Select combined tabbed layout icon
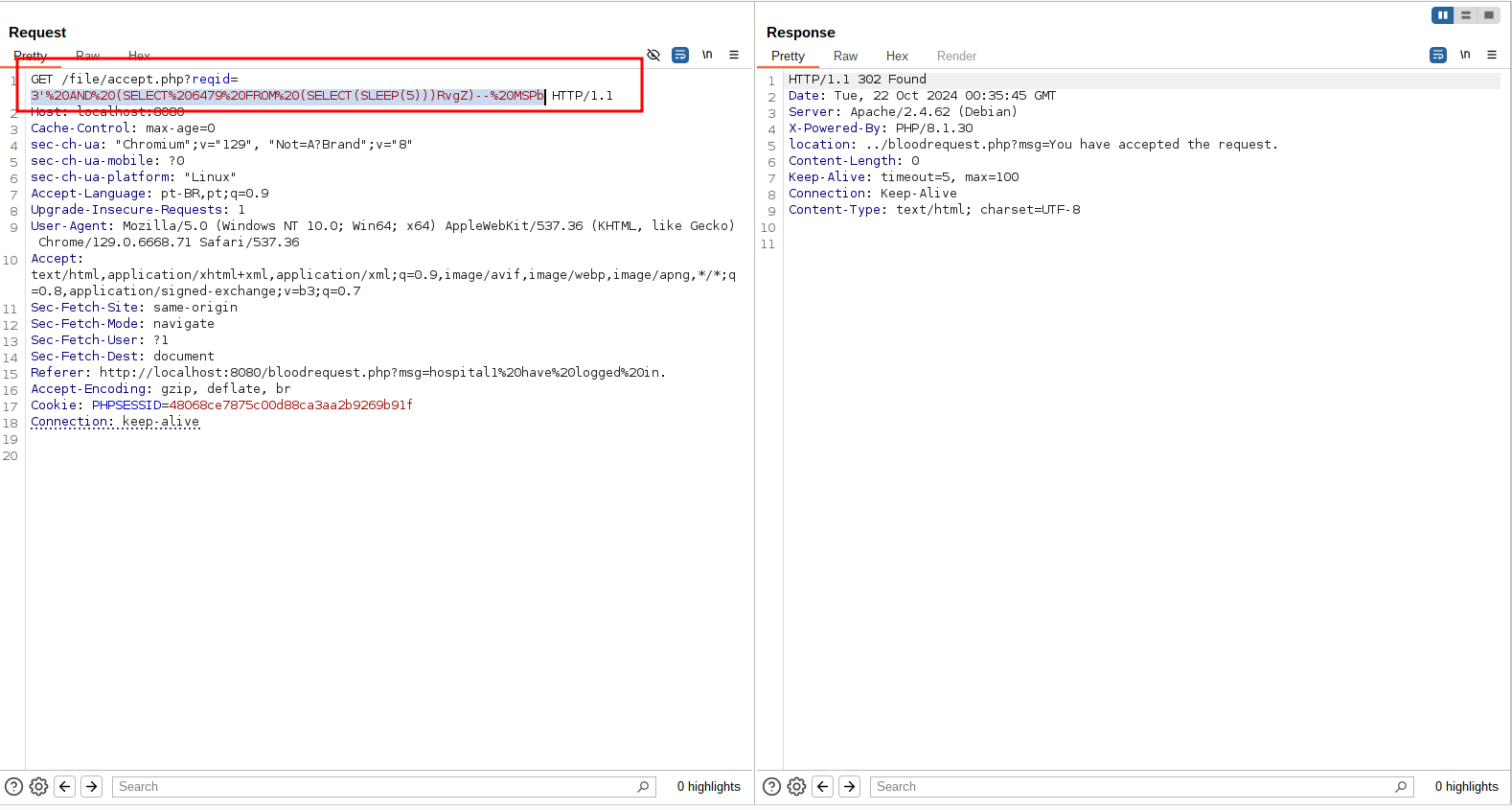Screen dimensions: 1512x810 pos(1489,15)
